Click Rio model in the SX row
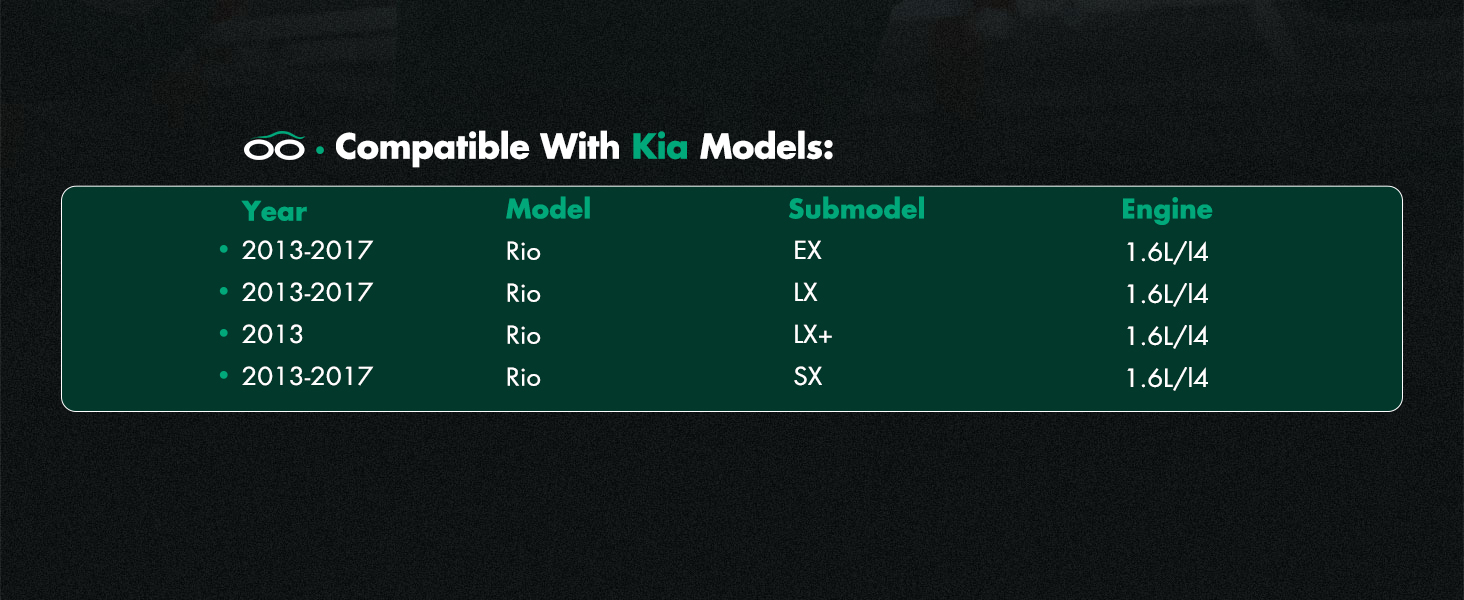 523,378
